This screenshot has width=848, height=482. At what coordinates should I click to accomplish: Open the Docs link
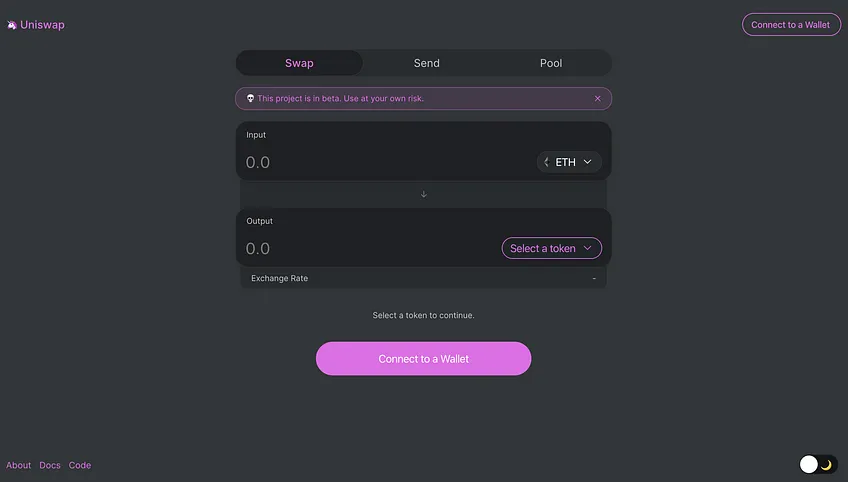pyautogui.click(x=50, y=465)
